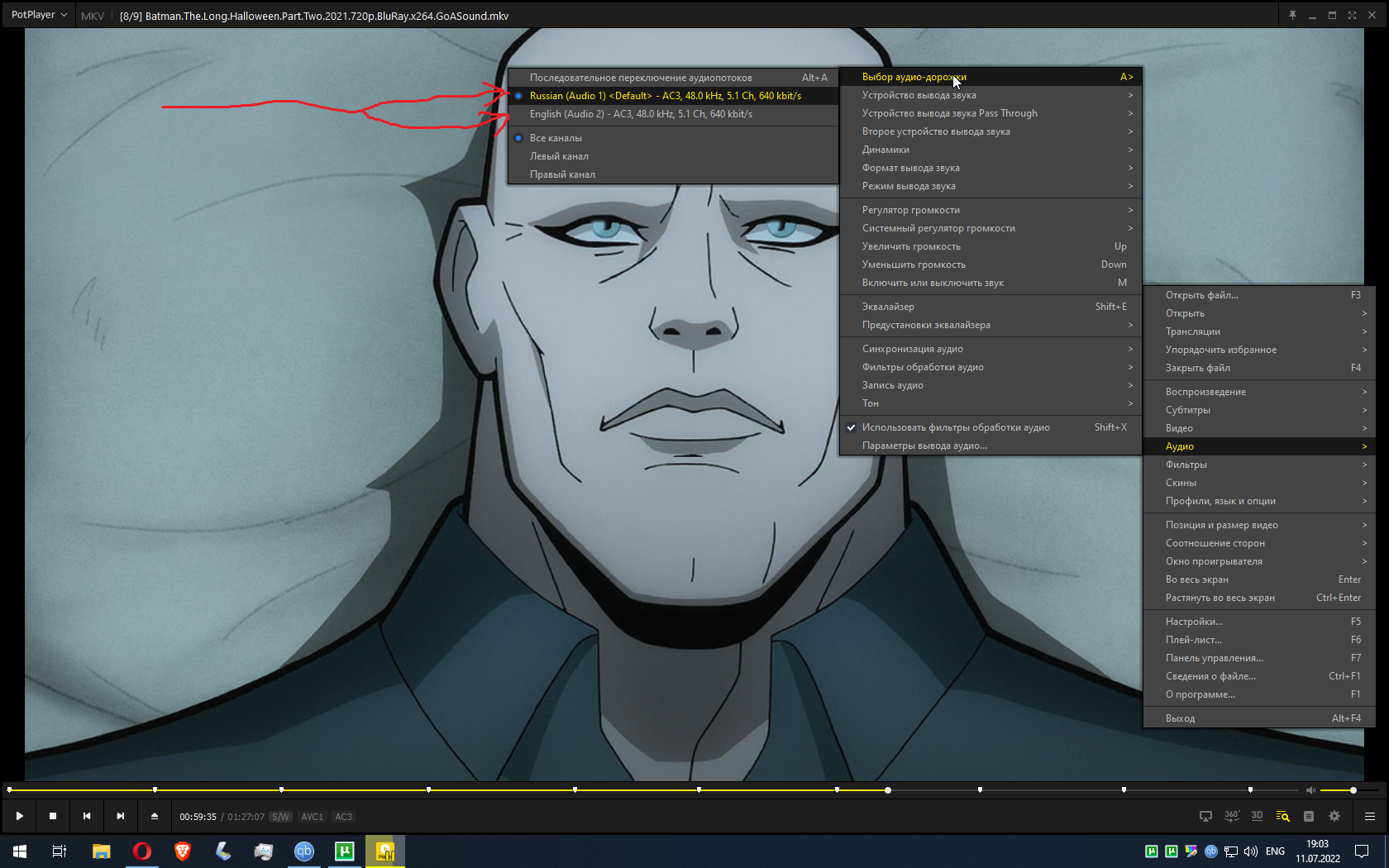The image size is (1389, 868).
Task: Open the playlist panel icon
Action: pos(1309,816)
